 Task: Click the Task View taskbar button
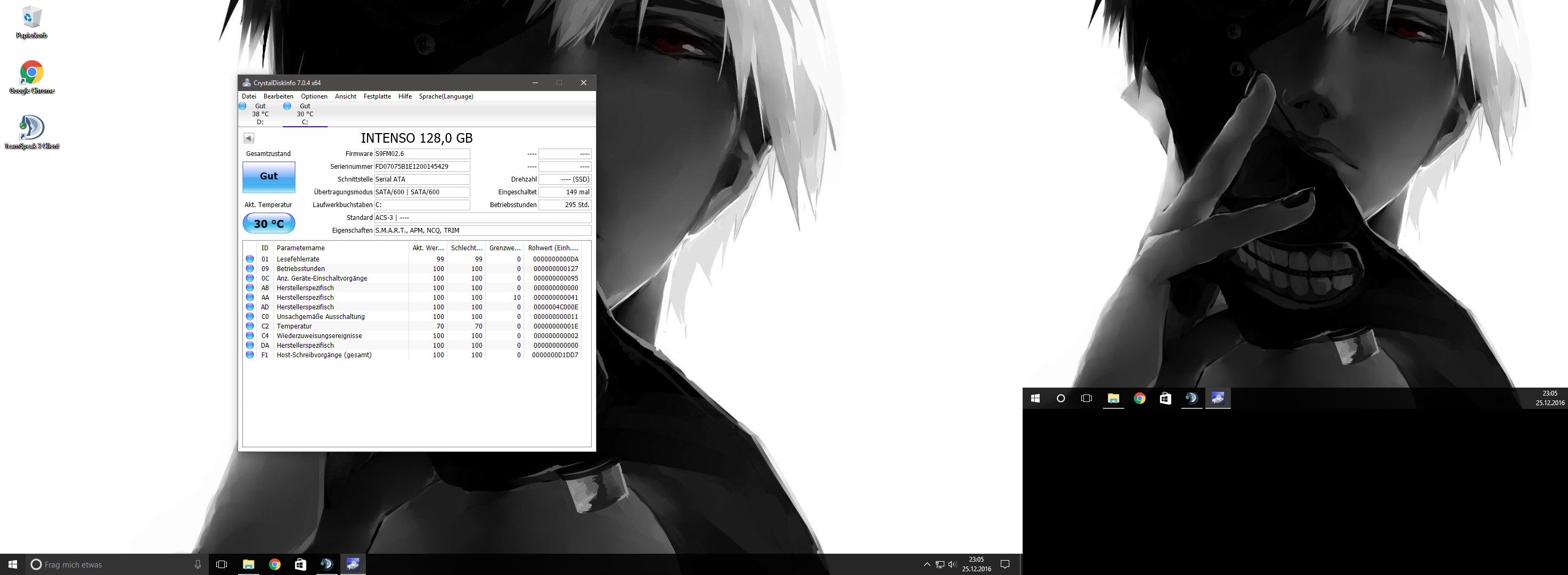coord(222,565)
